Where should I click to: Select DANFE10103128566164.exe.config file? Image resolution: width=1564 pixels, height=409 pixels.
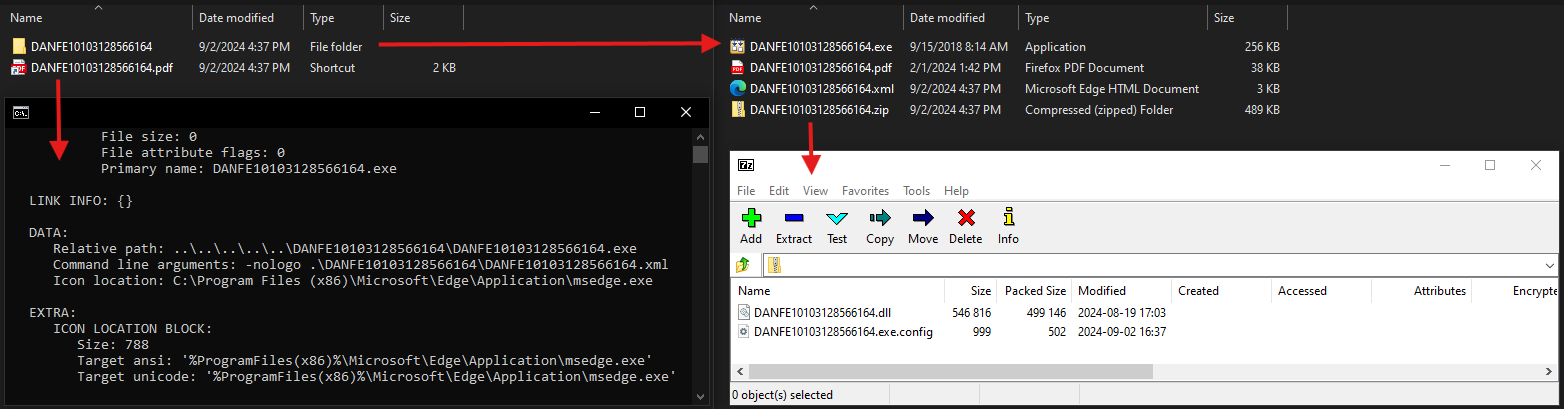point(842,331)
